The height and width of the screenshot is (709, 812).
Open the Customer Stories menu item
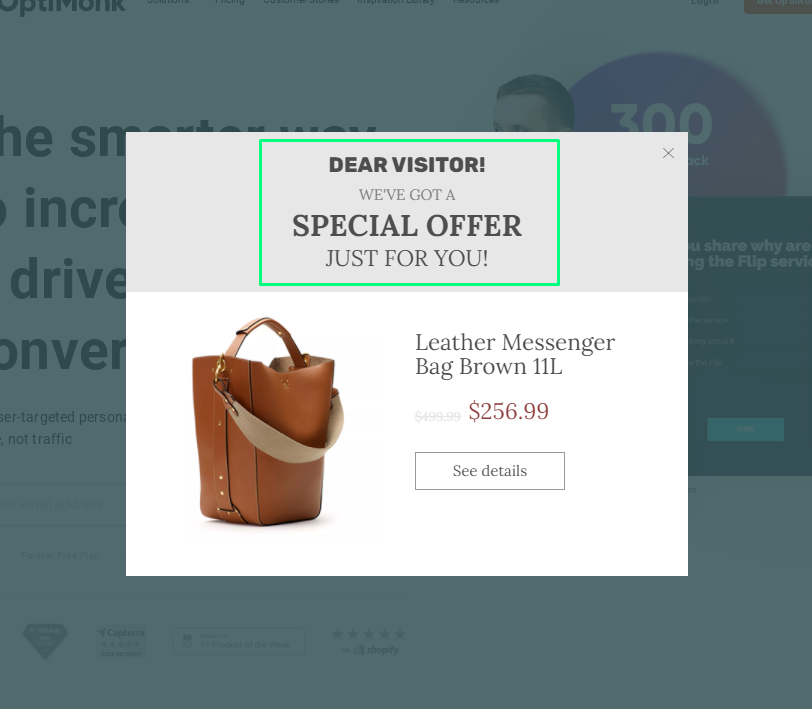300,2
